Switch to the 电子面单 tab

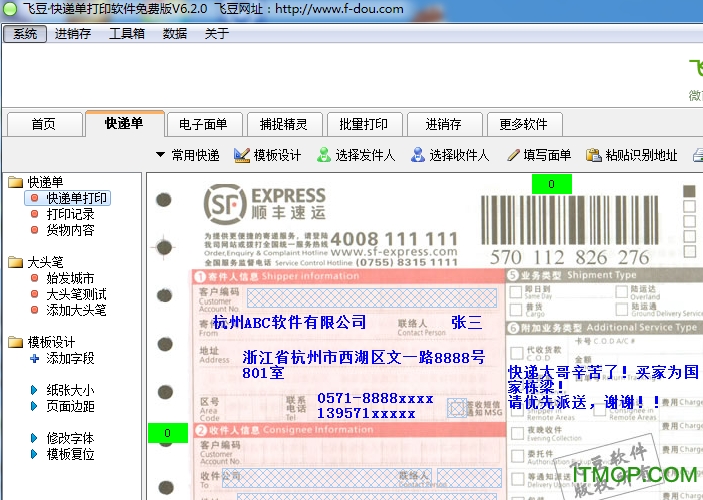point(204,124)
